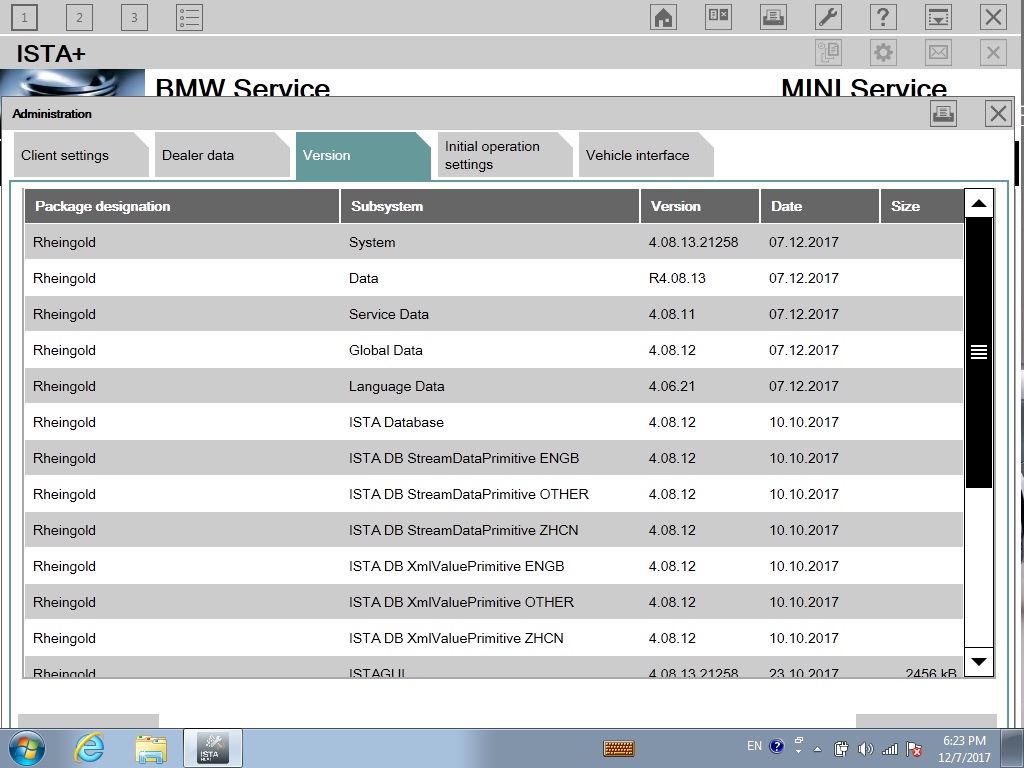Open the operations list icon
The image size is (1024, 768).
189,17
